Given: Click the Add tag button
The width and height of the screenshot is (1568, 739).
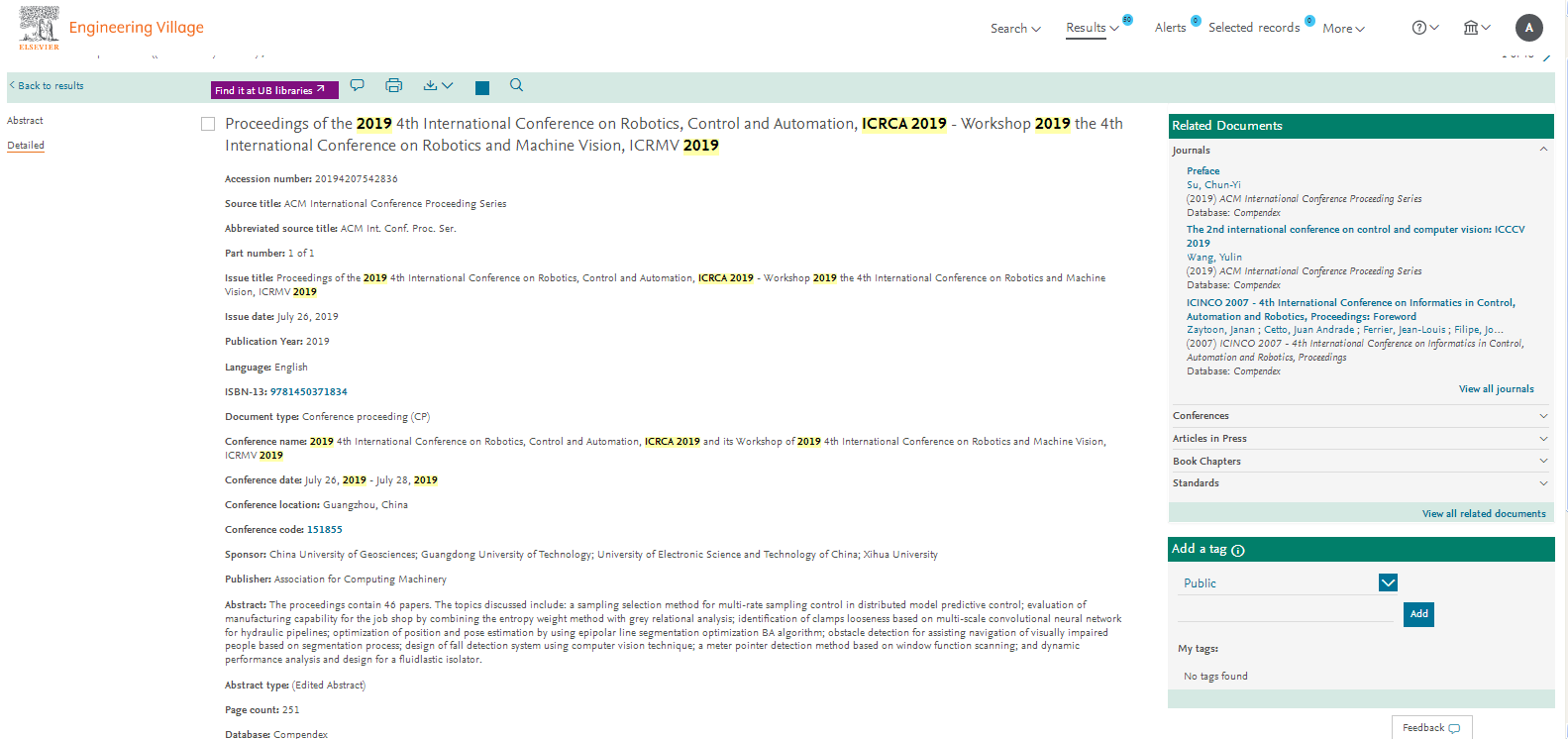Looking at the screenshot, I should pos(1418,614).
